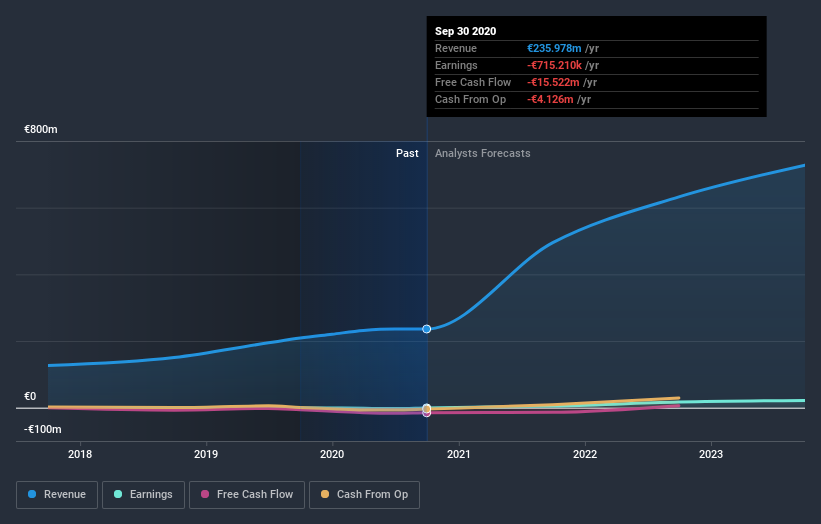Image resolution: width=821 pixels, height=524 pixels.
Task: Toggle the Revenue series legend button
Action: [57, 495]
